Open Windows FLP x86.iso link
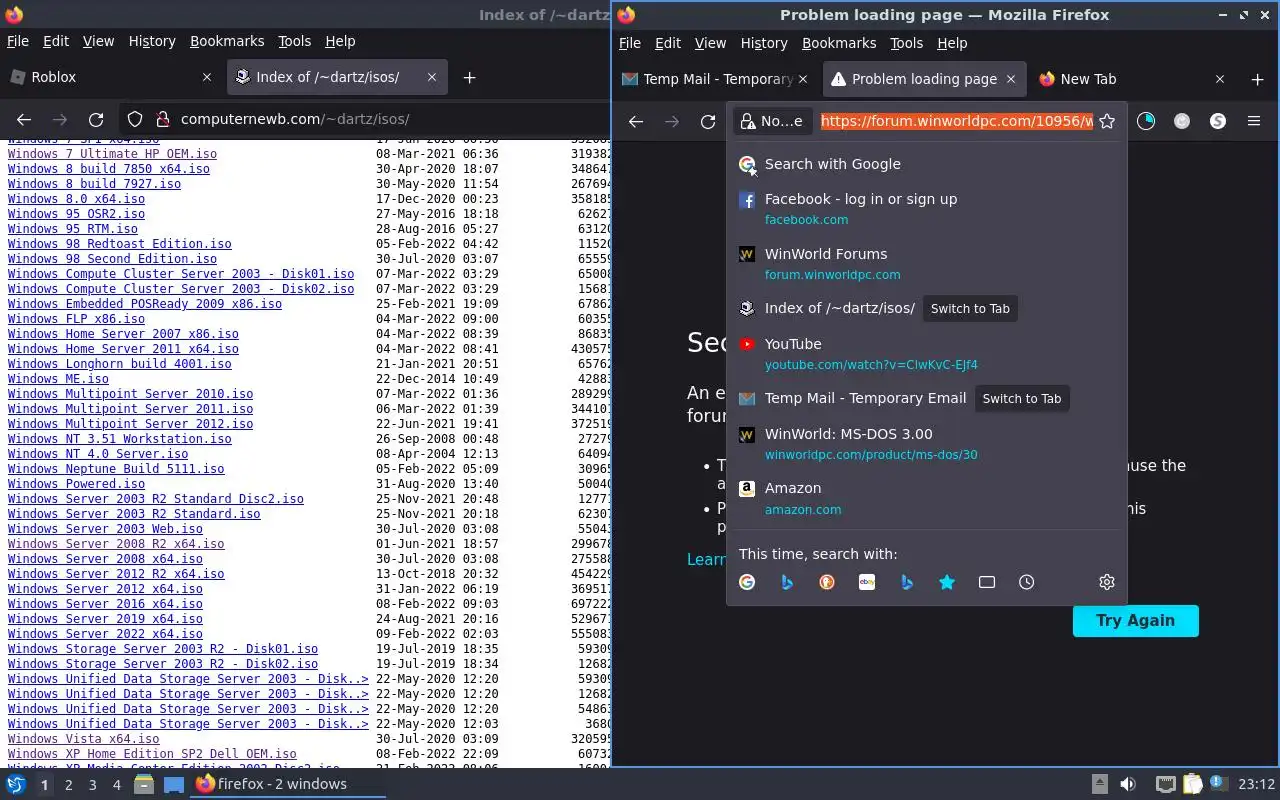Viewport: 1280px width, 800px height. click(76, 319)
